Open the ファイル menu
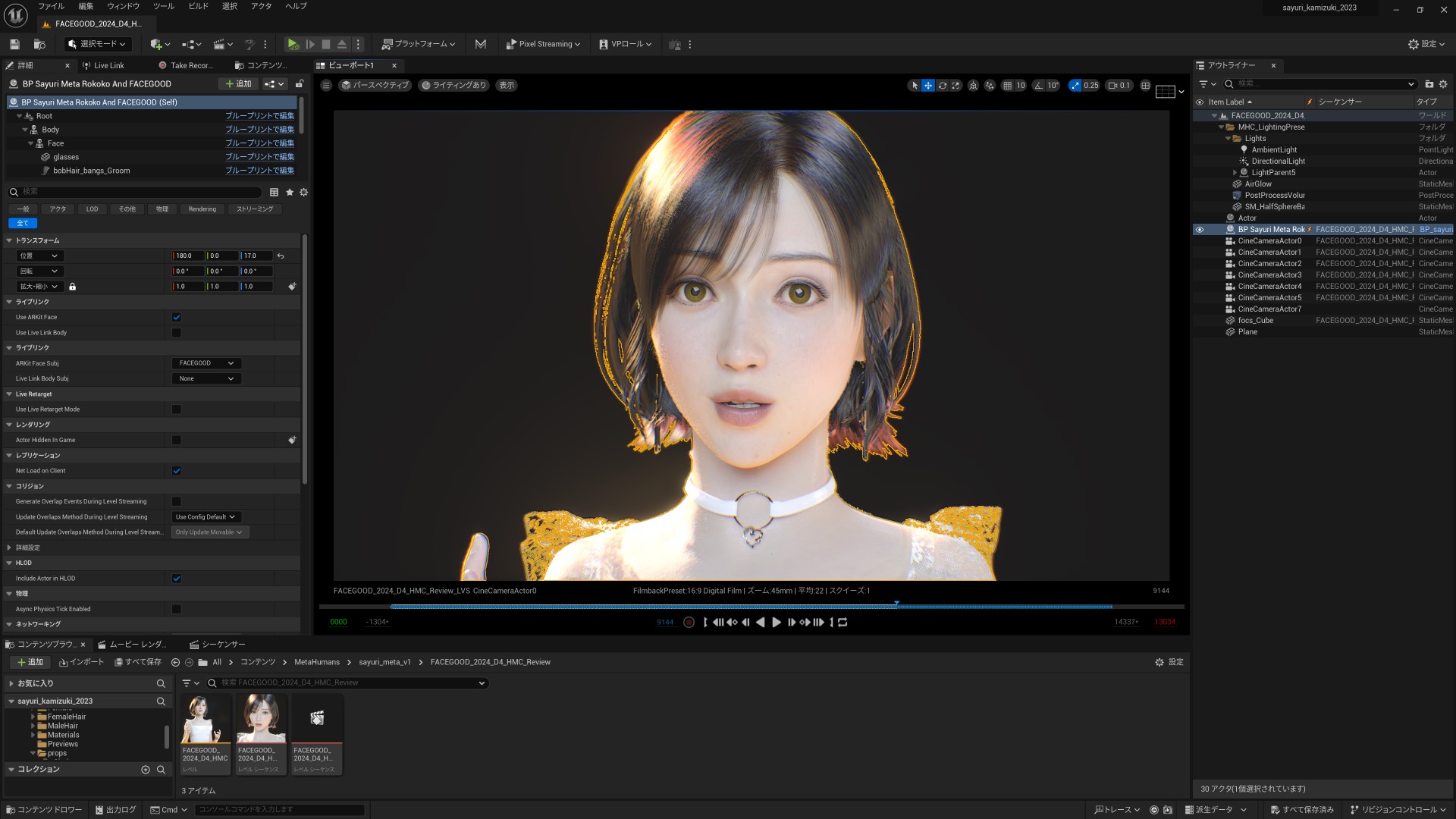Screen dimensions: 1456x819 pyautogui.click(x=52, y=6)
